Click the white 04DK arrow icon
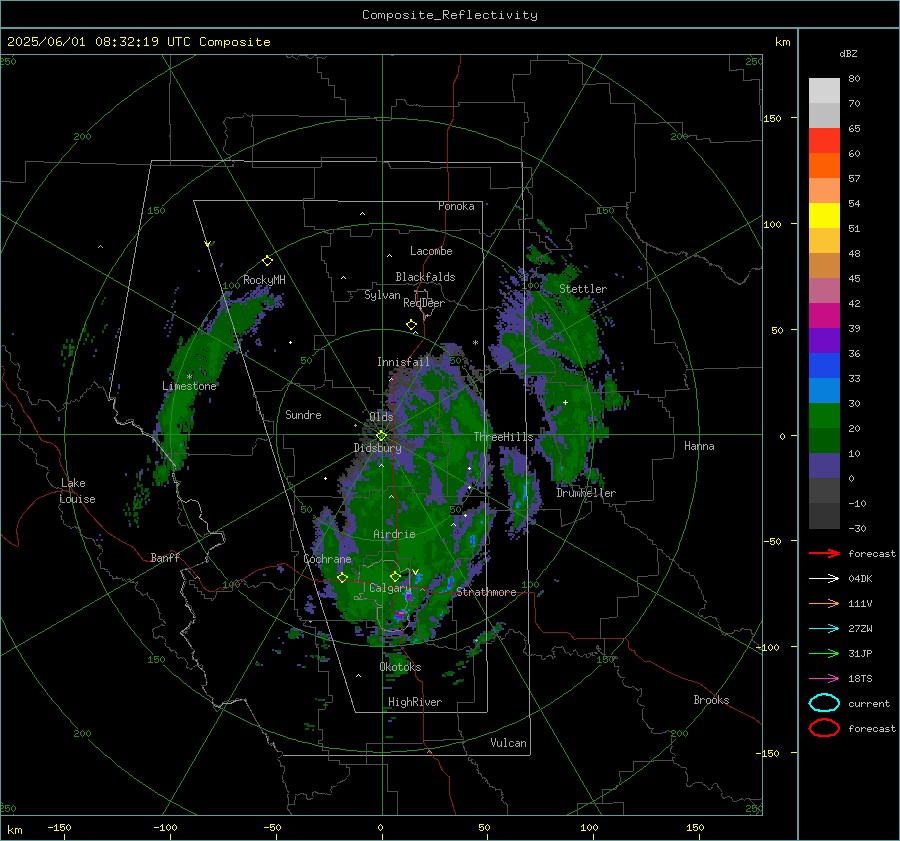The height and width of the screenshot is (841, 900). click(824, 579)
